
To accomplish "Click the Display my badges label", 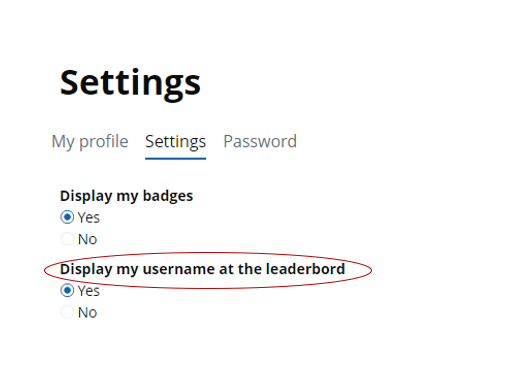I will (126, 196).
